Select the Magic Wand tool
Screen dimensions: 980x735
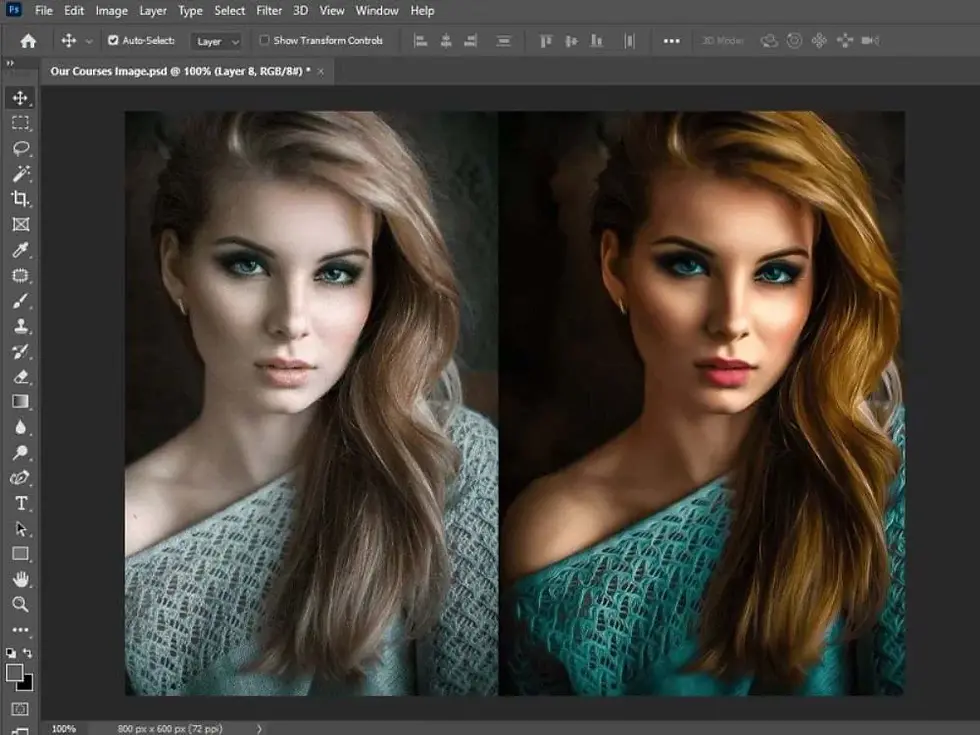20,174
